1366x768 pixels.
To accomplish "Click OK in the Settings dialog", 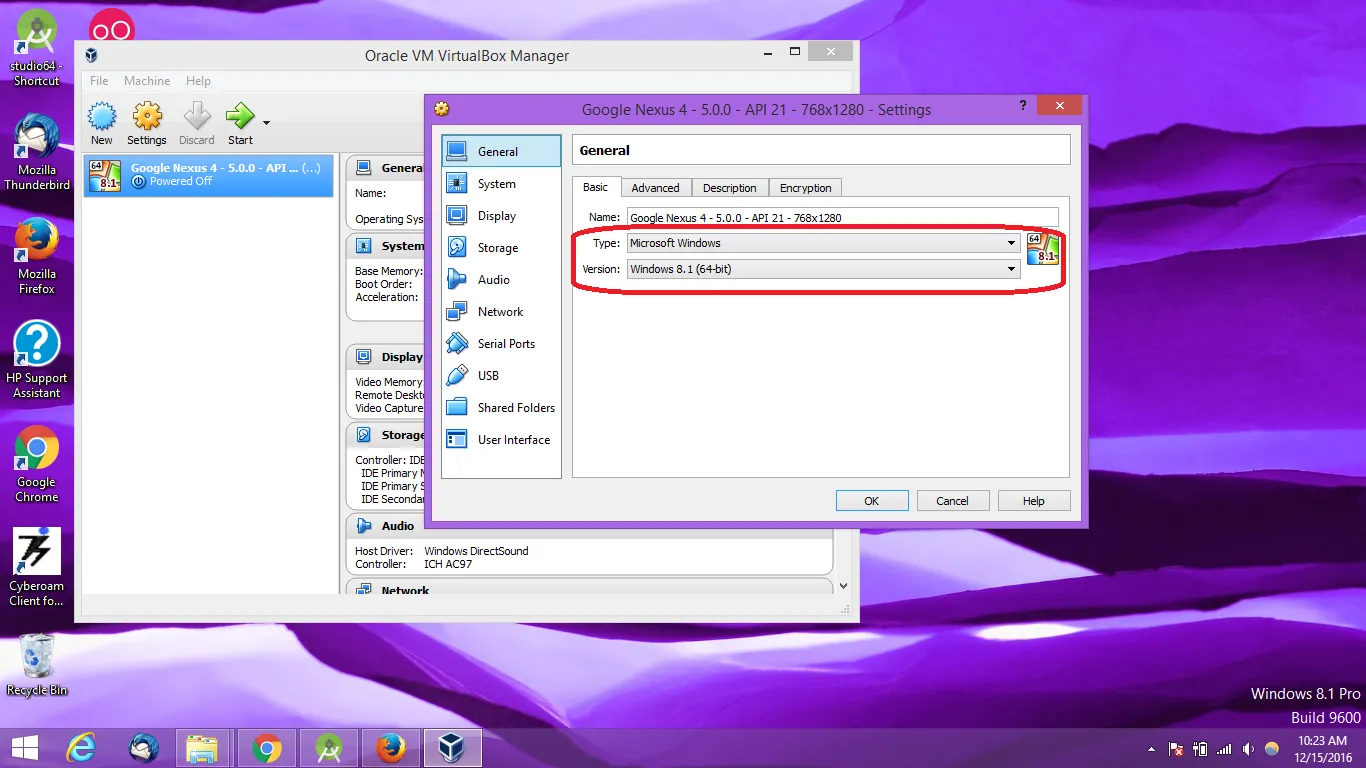I will click(872, 501).
